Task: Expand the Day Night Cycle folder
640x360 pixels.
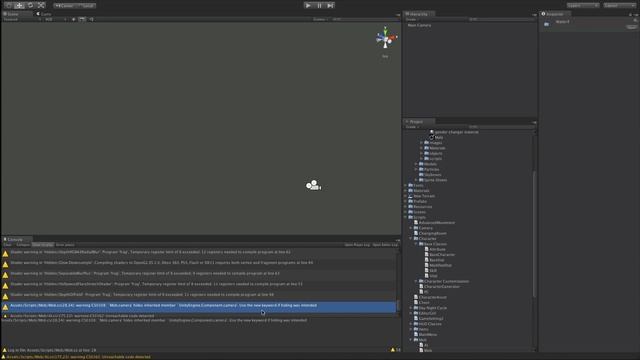Action: click(x=411, y=308)
